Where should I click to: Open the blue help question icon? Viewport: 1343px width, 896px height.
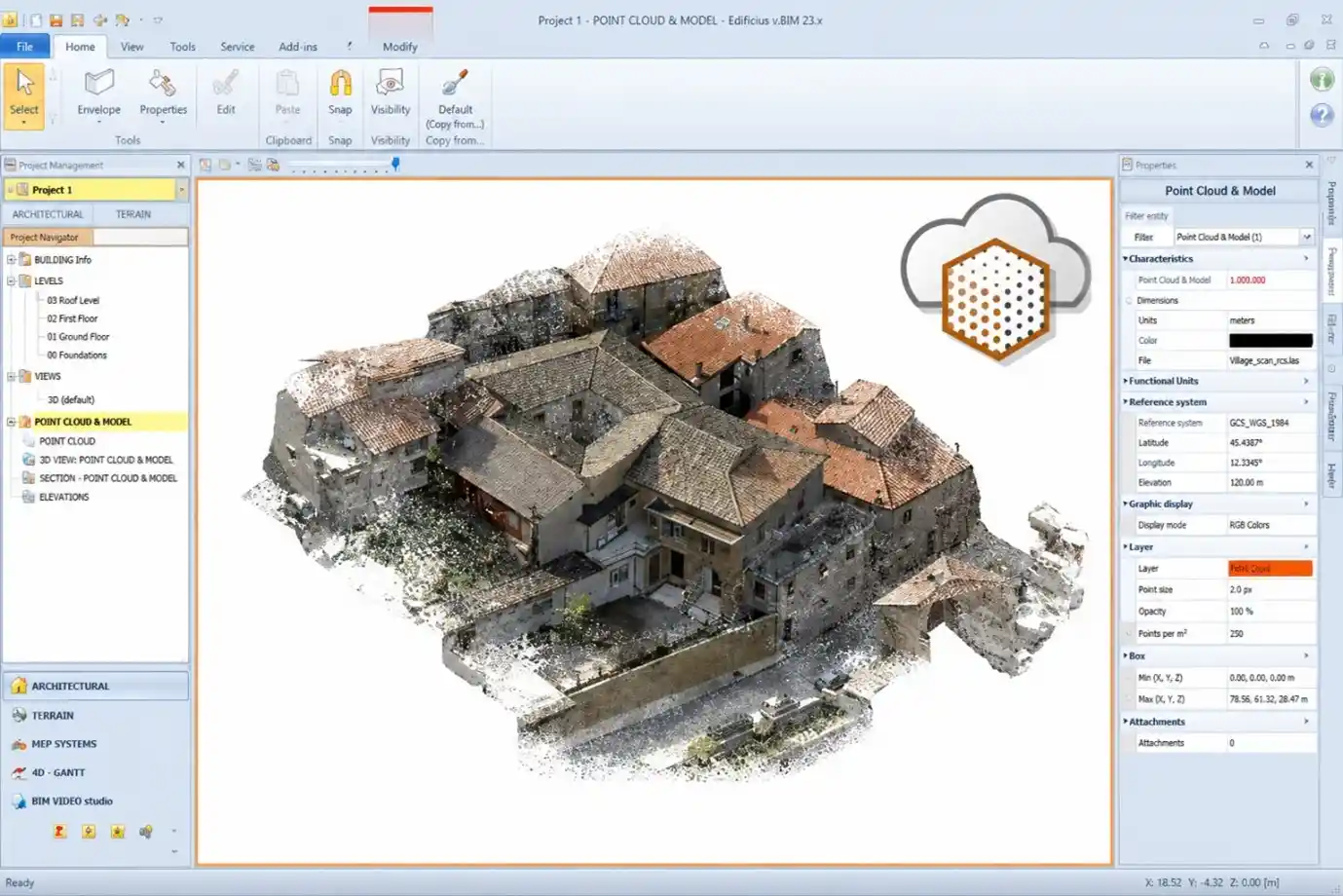tap(1322, 115)
